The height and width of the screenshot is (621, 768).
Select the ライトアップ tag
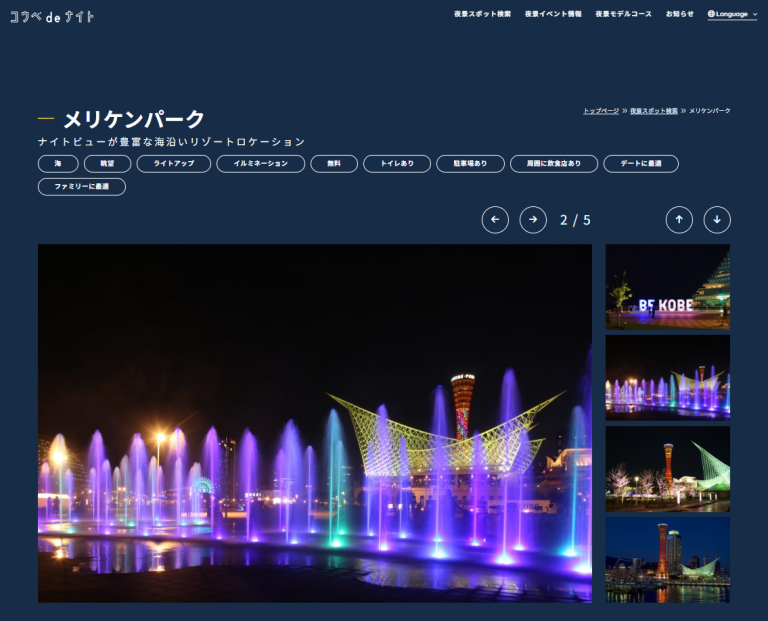click(174, 163)
